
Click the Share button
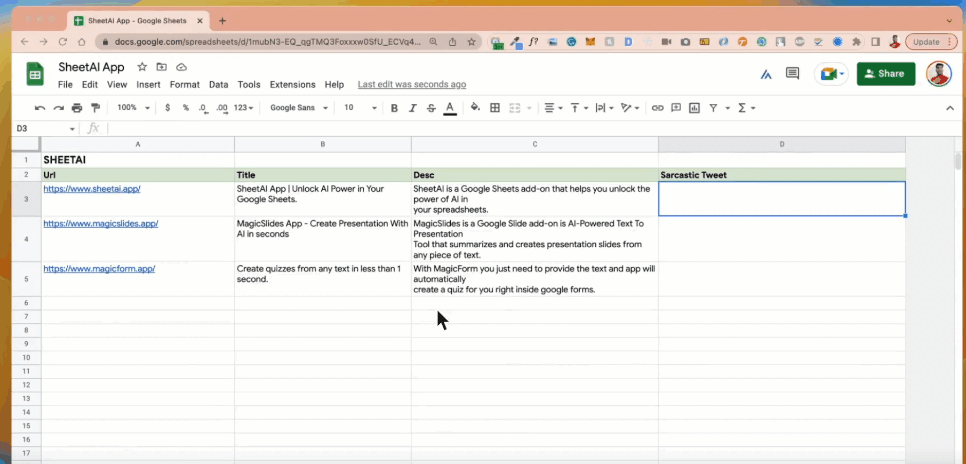[886, 74]
